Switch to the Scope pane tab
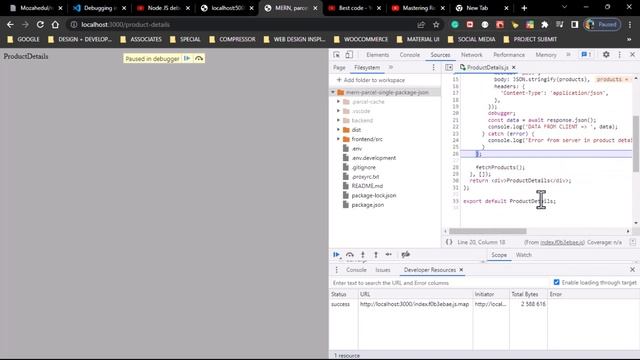 (499, 255)
